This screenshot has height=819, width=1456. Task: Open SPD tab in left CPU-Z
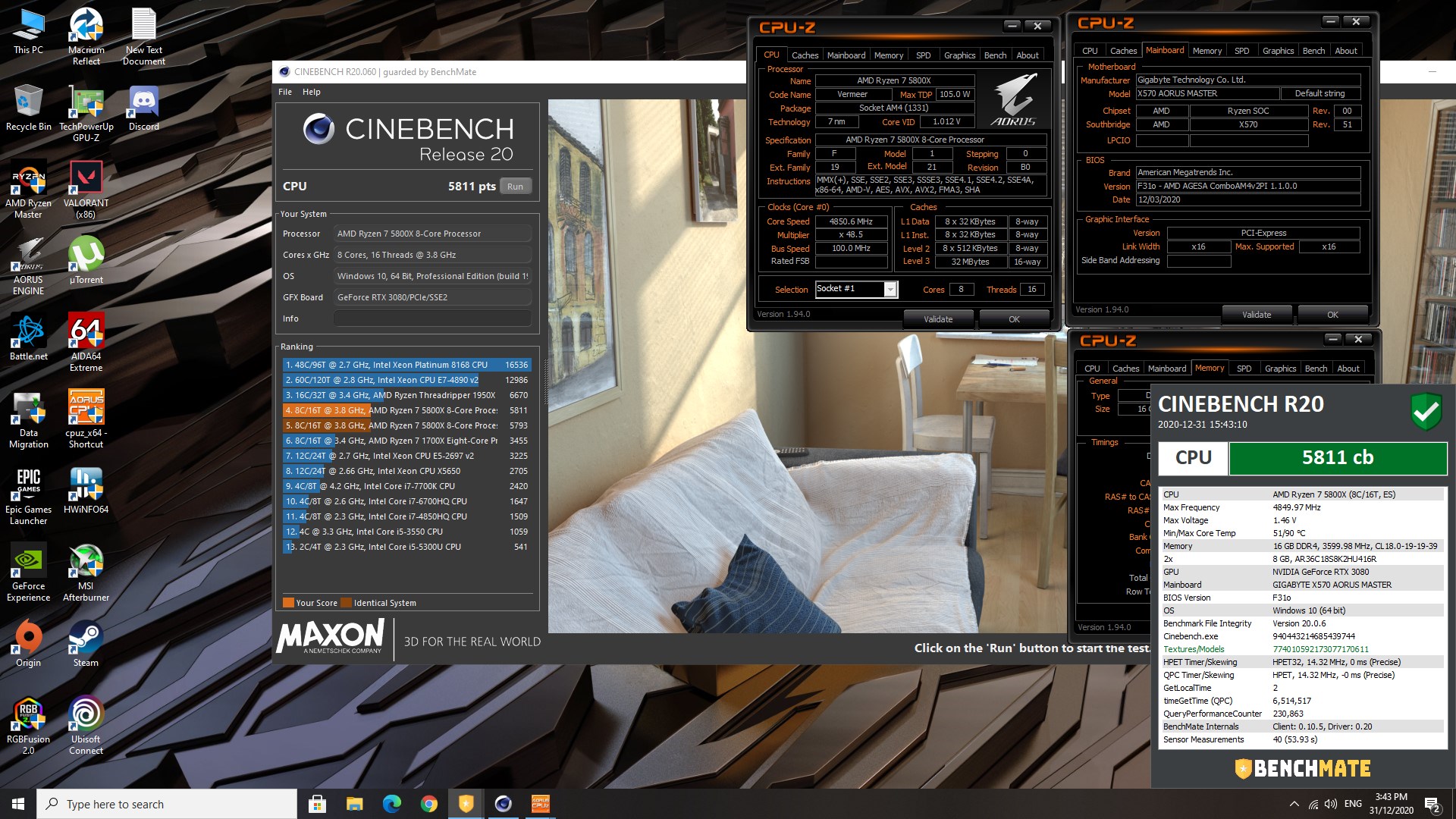click(923, 55)
